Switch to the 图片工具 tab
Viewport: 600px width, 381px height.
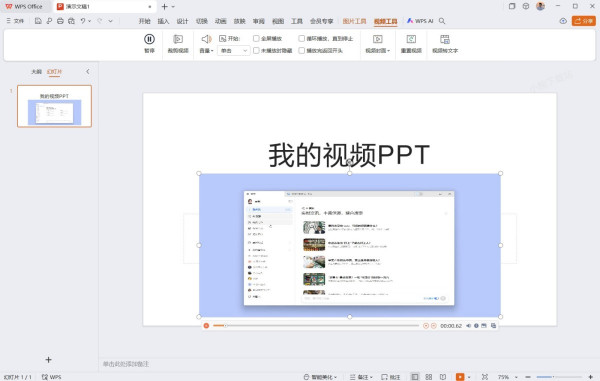tap(354, 21)
